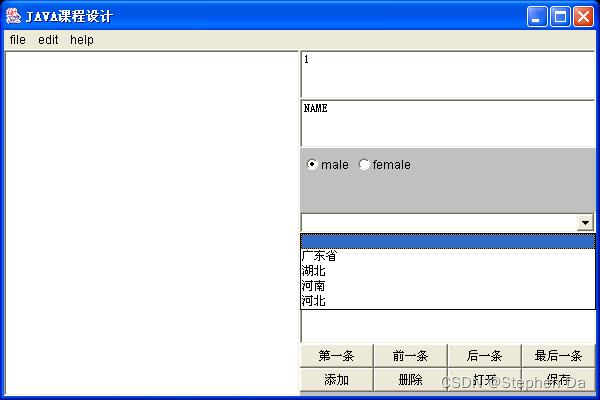Viewport: 600px width, 400px height.
Task: Jump to last record with 最后一条
Action: (558, 356)
